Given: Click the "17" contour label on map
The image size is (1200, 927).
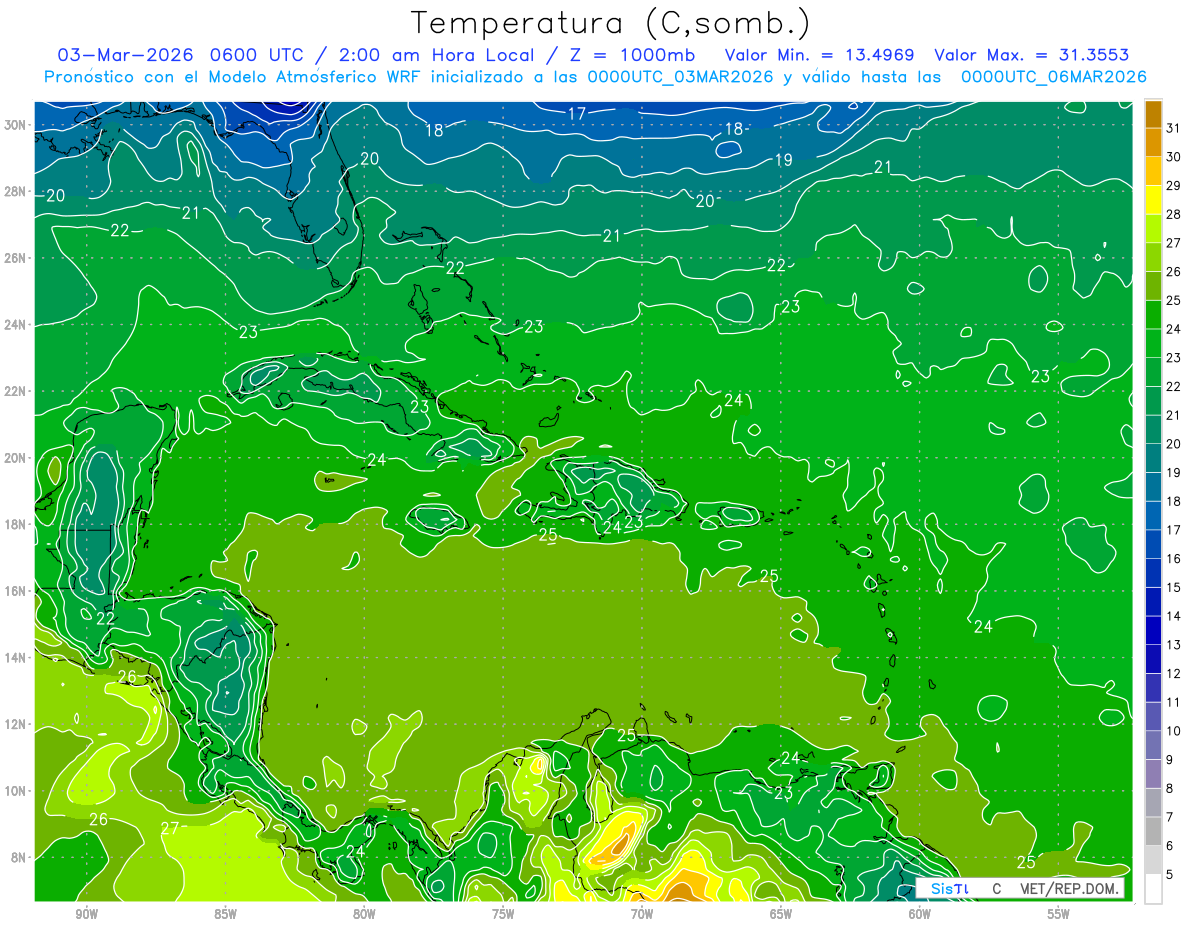Looking at the screenshot, I should (x=577, y=114).
